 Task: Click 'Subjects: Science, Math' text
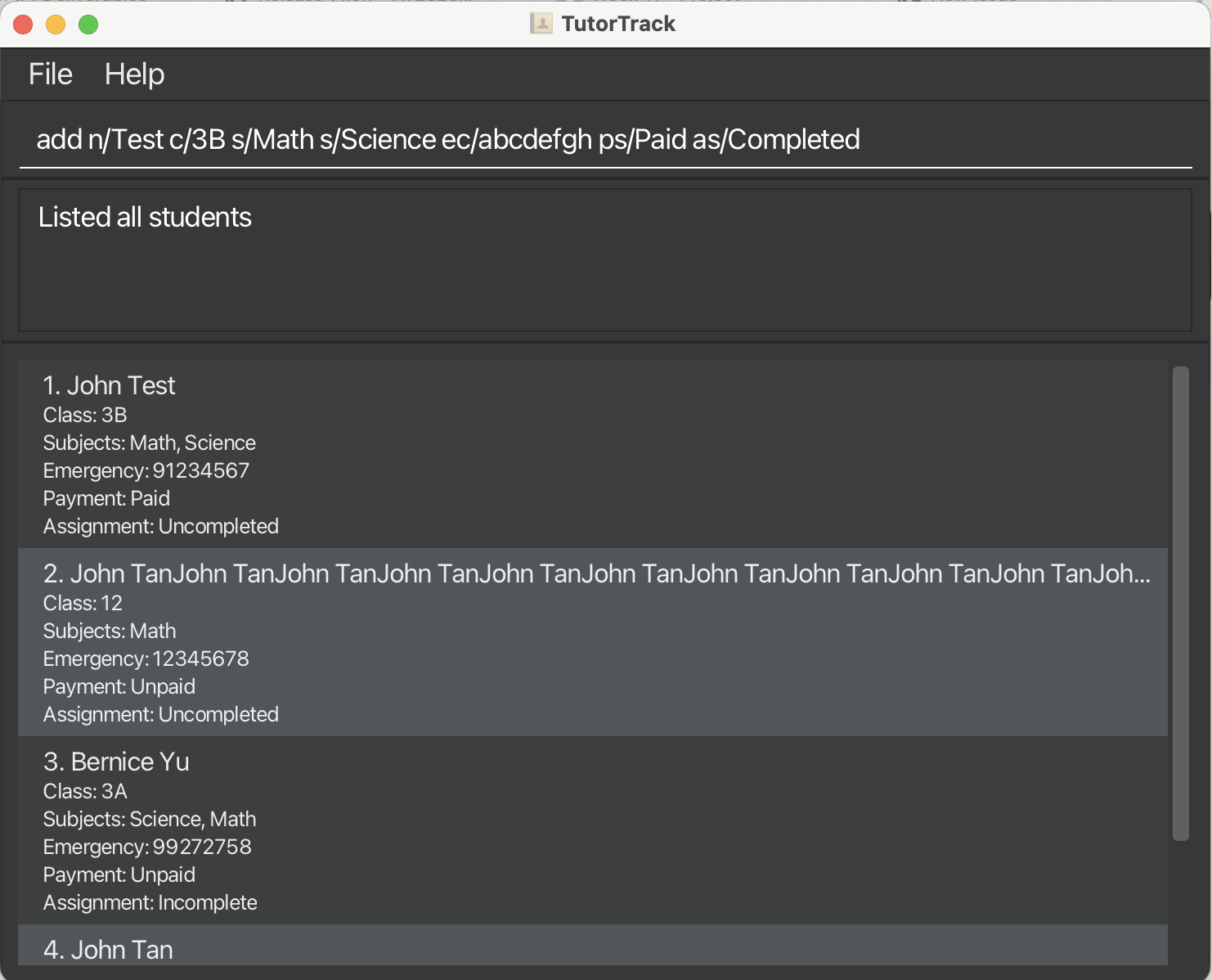[x=150, y=819]
